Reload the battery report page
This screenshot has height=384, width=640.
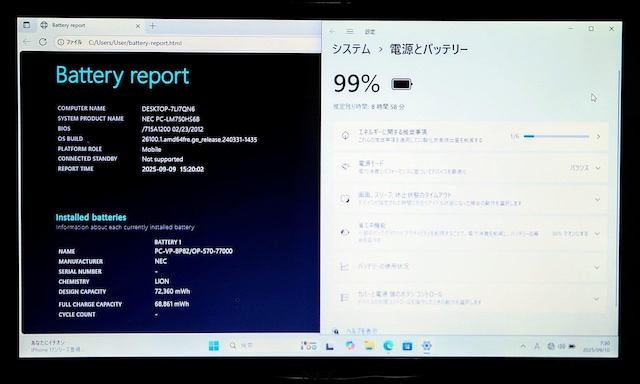coord(43,42)
